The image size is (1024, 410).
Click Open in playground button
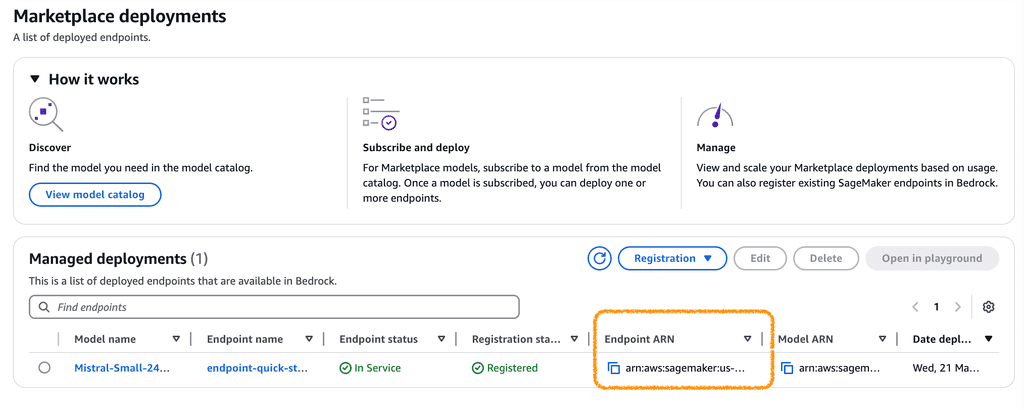pyautogui.click(x=932, y=259)
